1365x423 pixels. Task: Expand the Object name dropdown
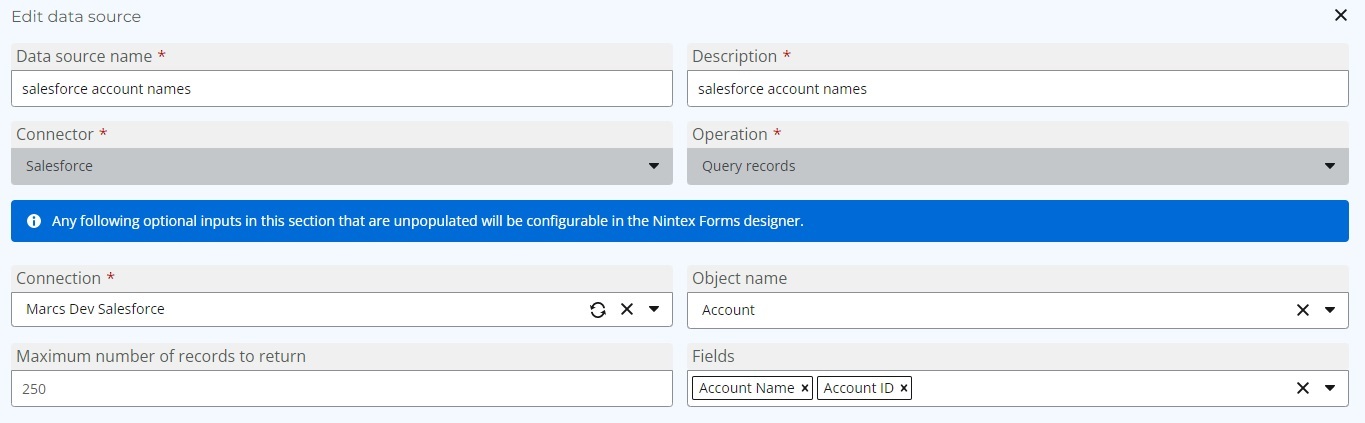(1330, 310)
